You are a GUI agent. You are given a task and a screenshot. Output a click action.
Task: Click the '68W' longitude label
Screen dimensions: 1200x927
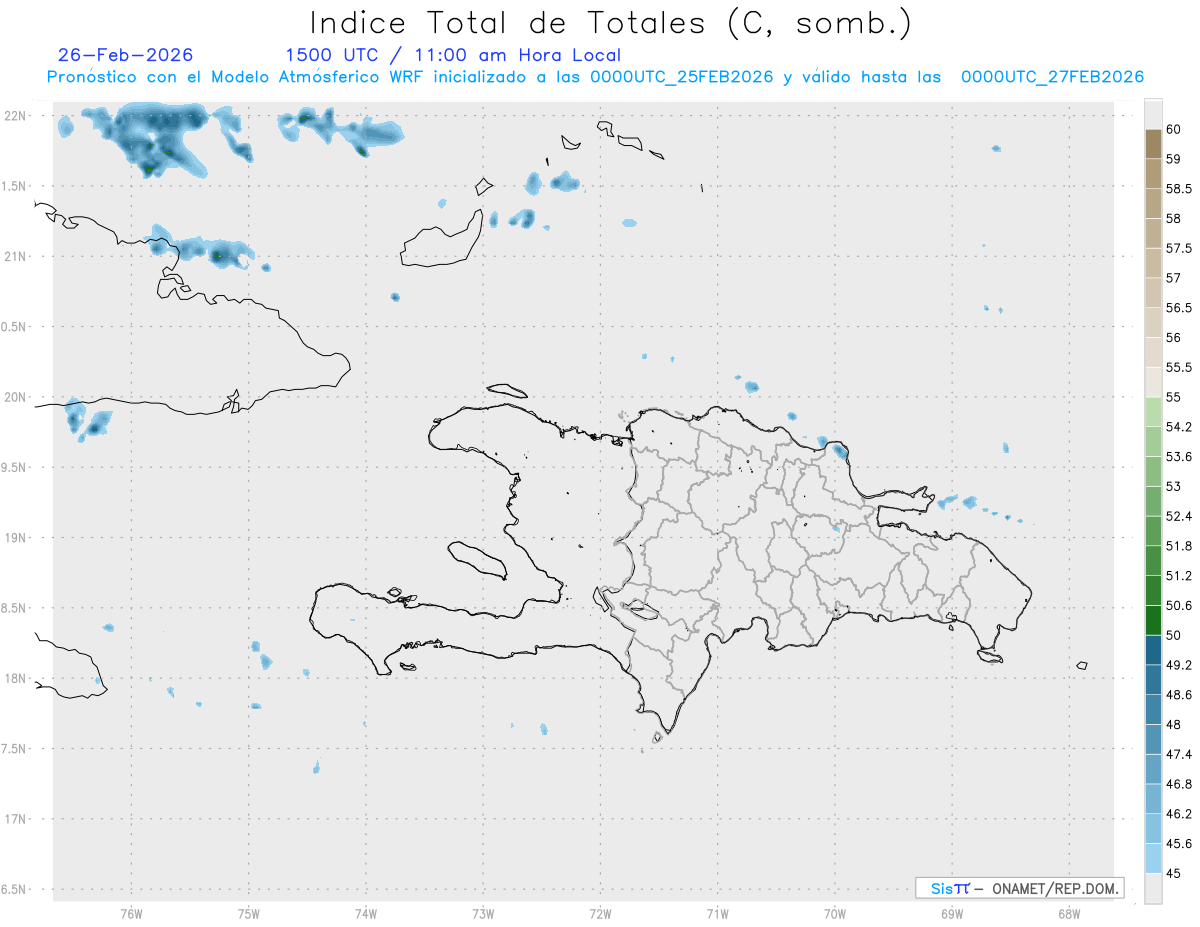[x=1069, y=914]
